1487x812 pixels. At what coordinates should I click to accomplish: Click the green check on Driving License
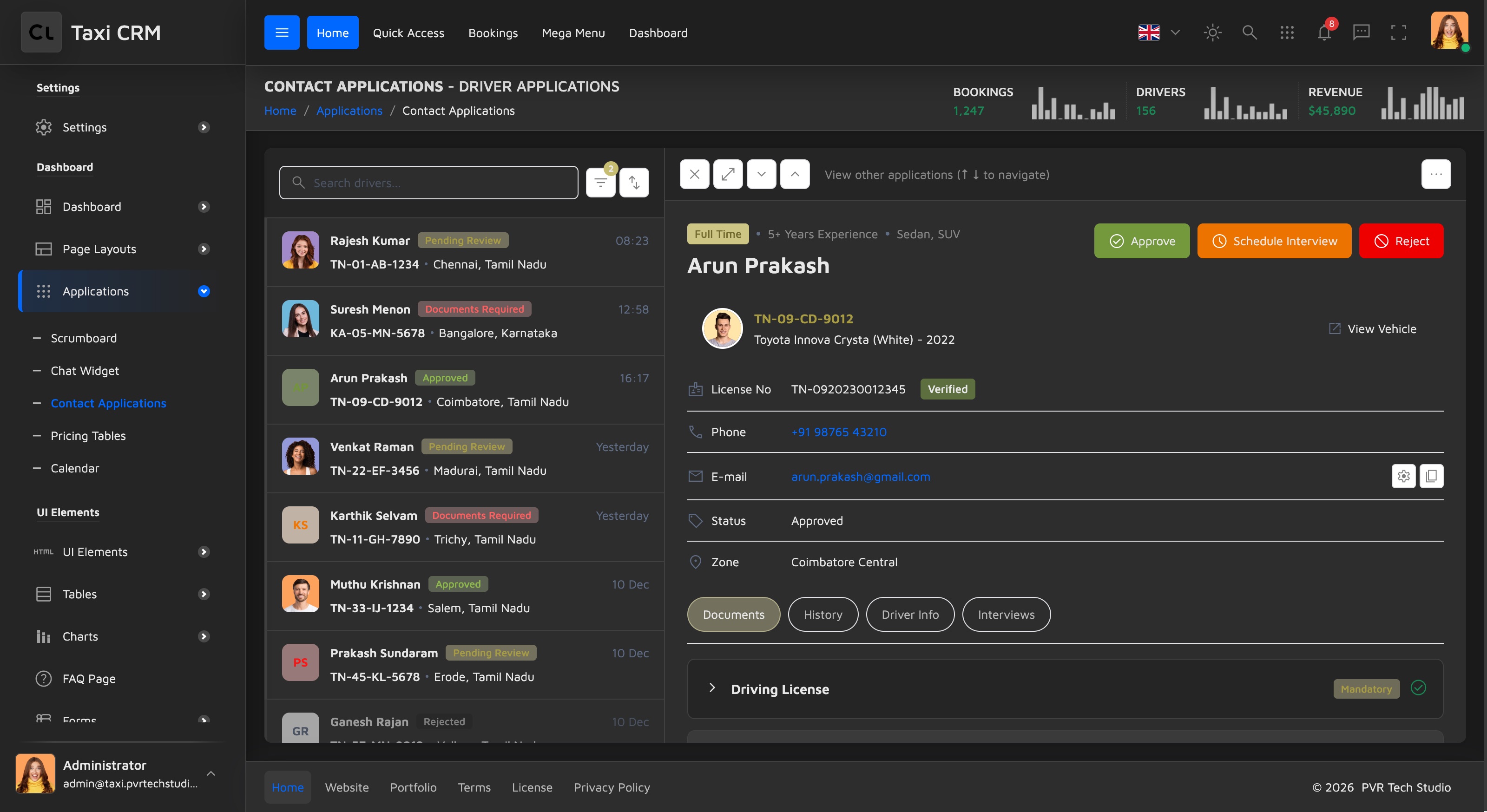(1418, 688)
